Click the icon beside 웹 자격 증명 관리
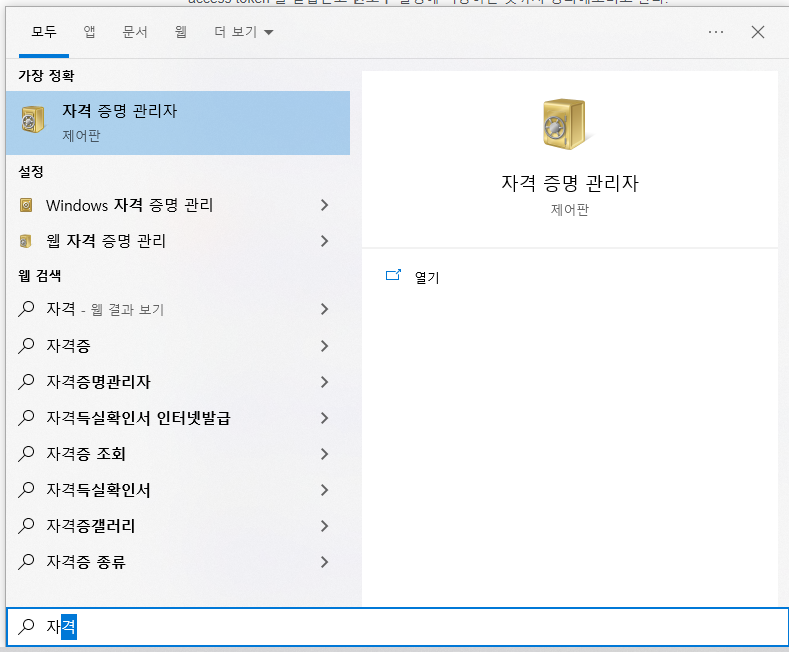The width and height of the screenshot is (789, 652). [x=26, y=241]
